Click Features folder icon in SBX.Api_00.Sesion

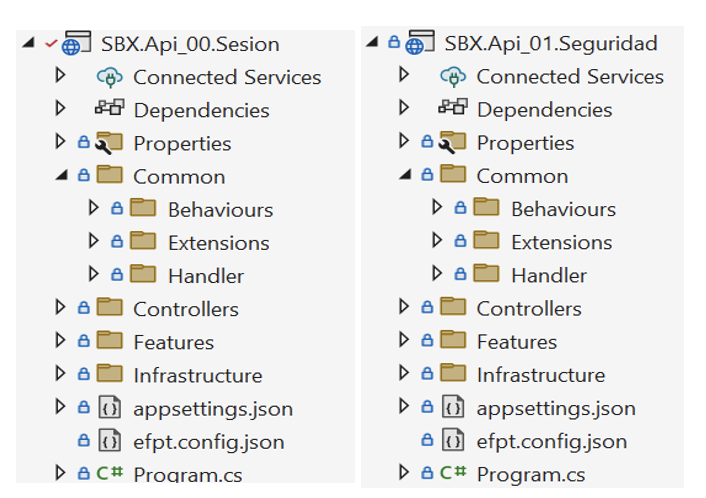[109, 340]
